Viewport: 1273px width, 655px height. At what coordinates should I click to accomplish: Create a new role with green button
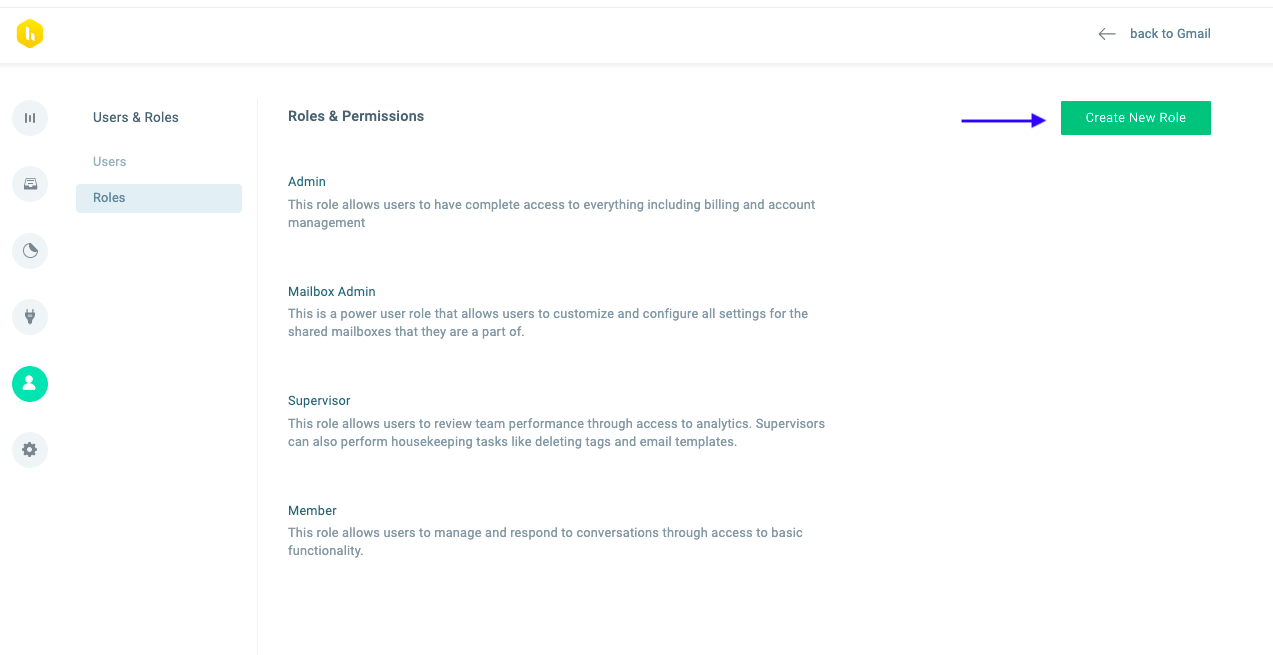1136,118
